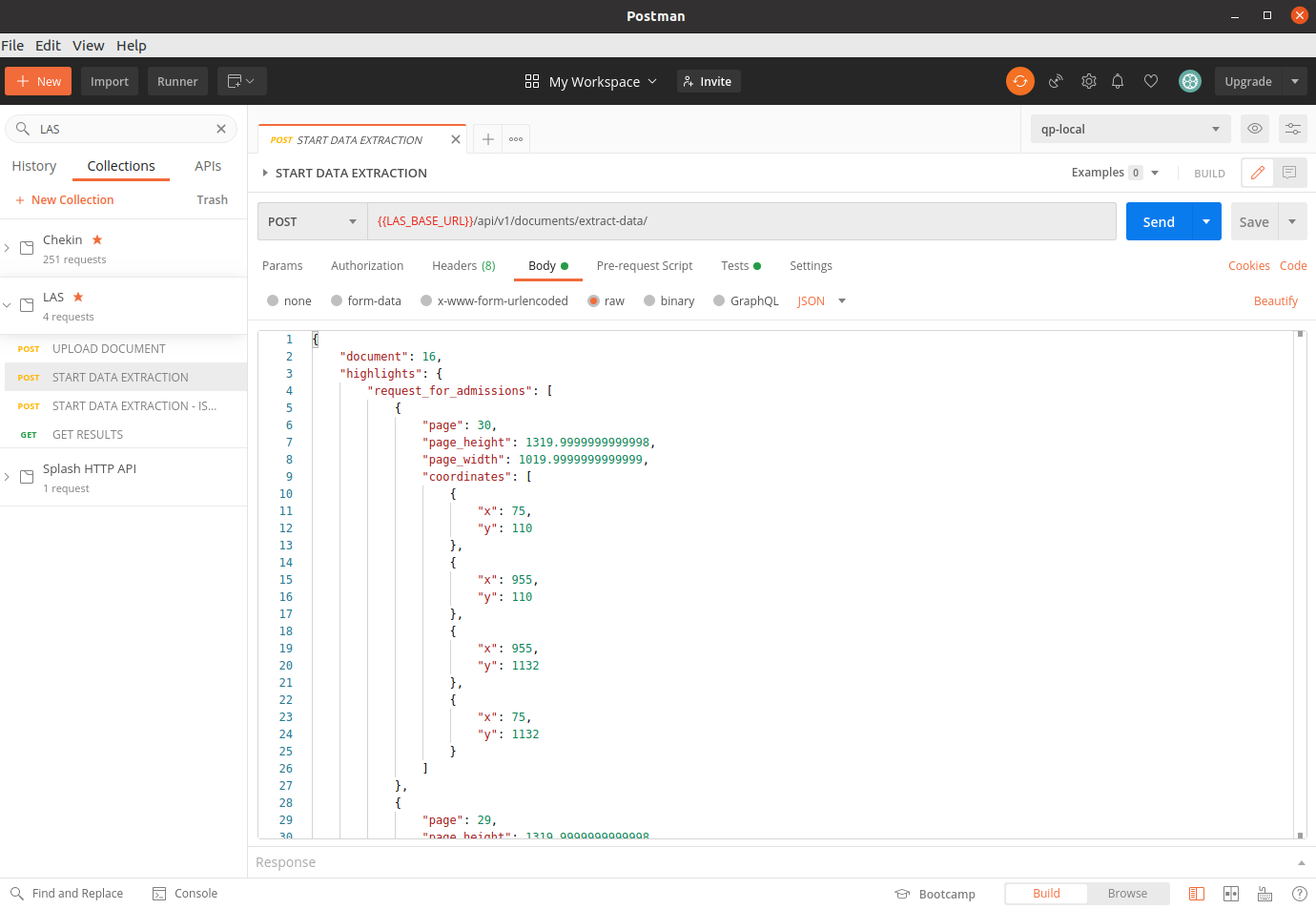Choose the binary body radio option
Image resolution: width=1316 pixels, height=909 pixels.
pos(649,301)
